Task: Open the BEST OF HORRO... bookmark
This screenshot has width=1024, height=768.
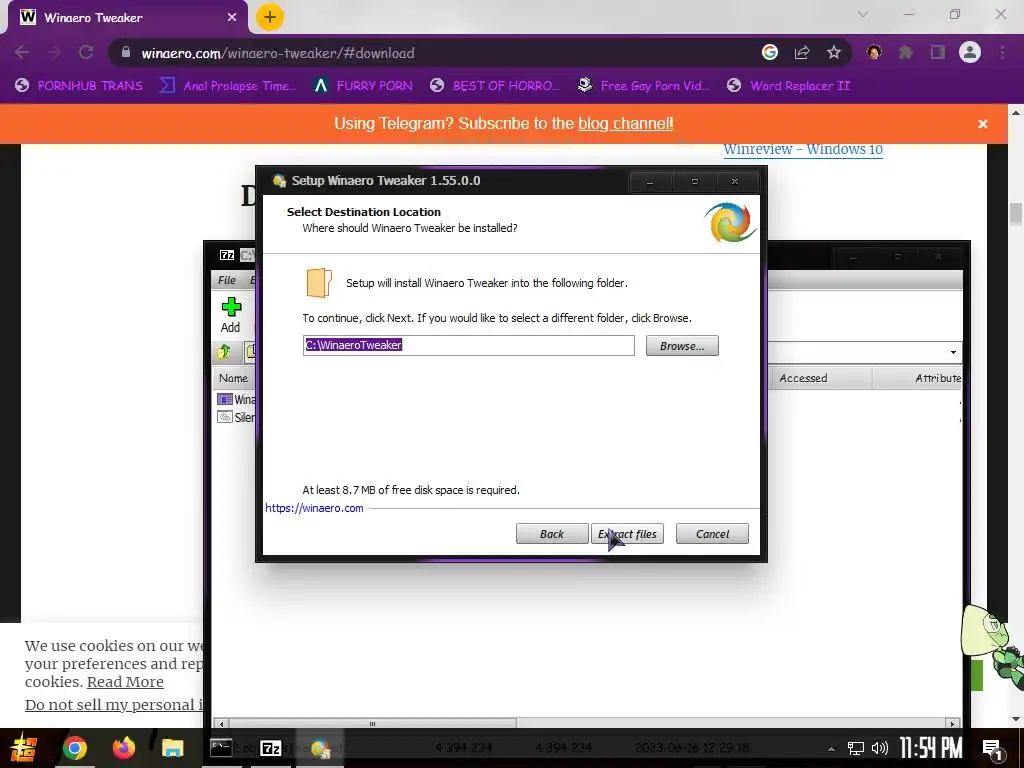Action: click(x=495, y=86)
